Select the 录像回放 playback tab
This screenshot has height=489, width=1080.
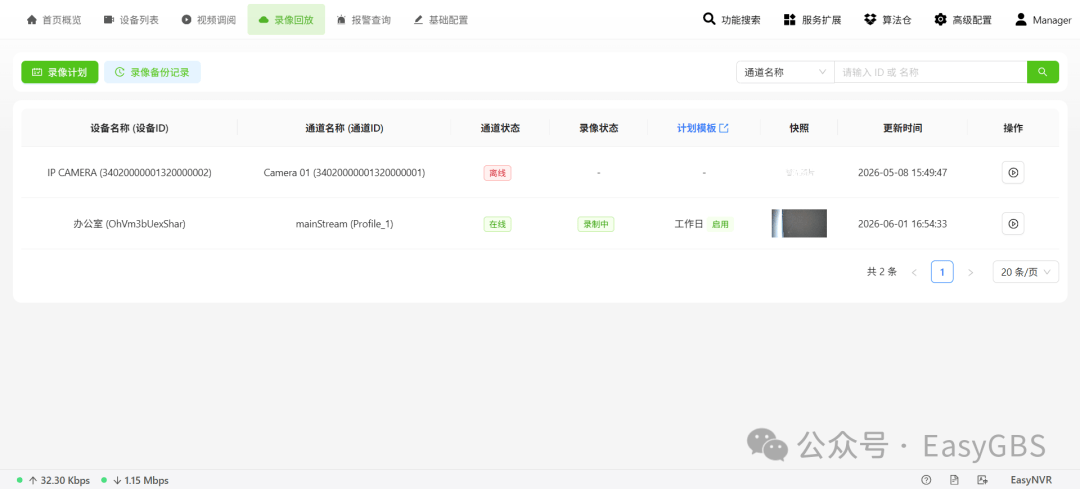tap(286, 20)
